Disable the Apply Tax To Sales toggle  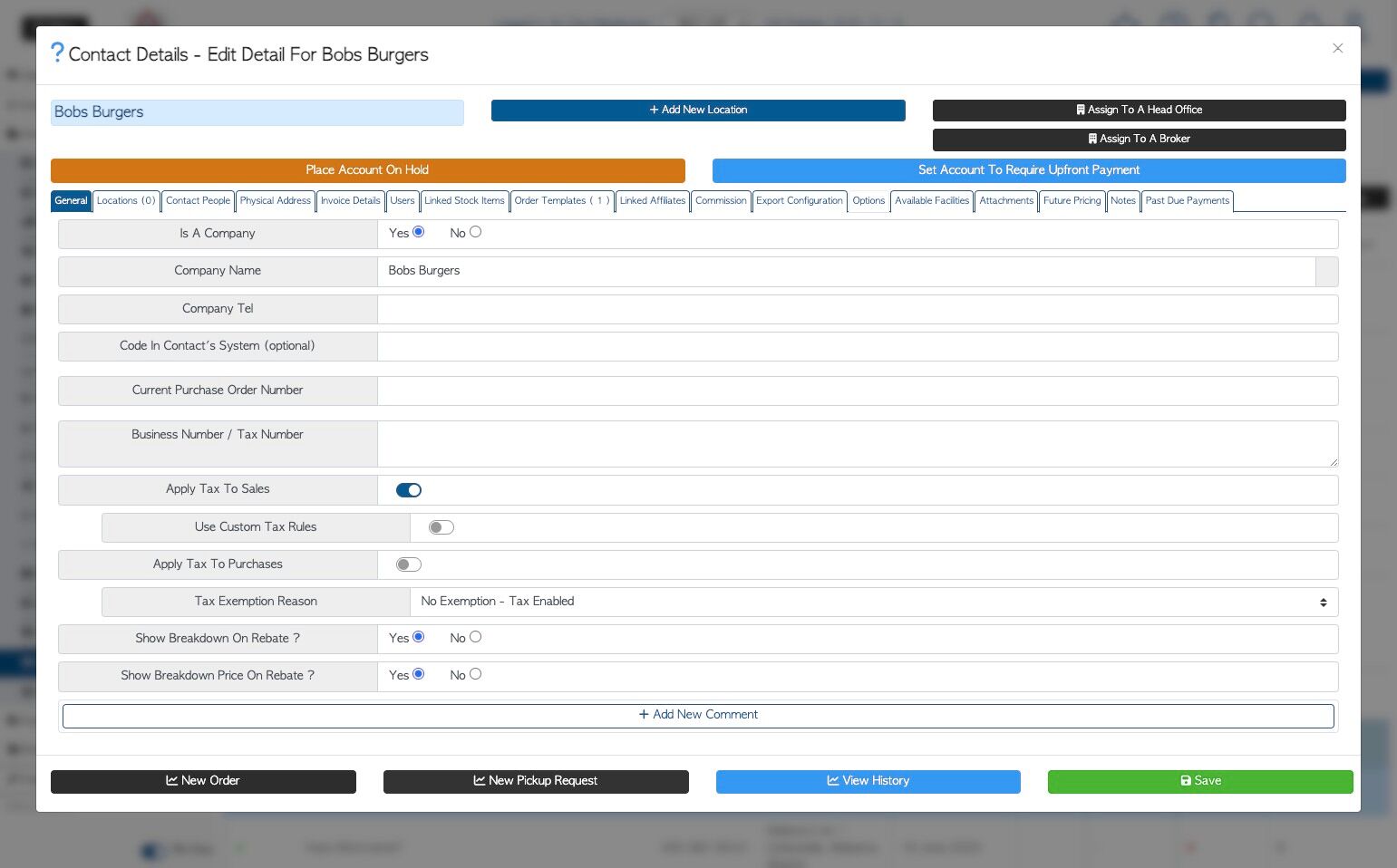point(409,490)
